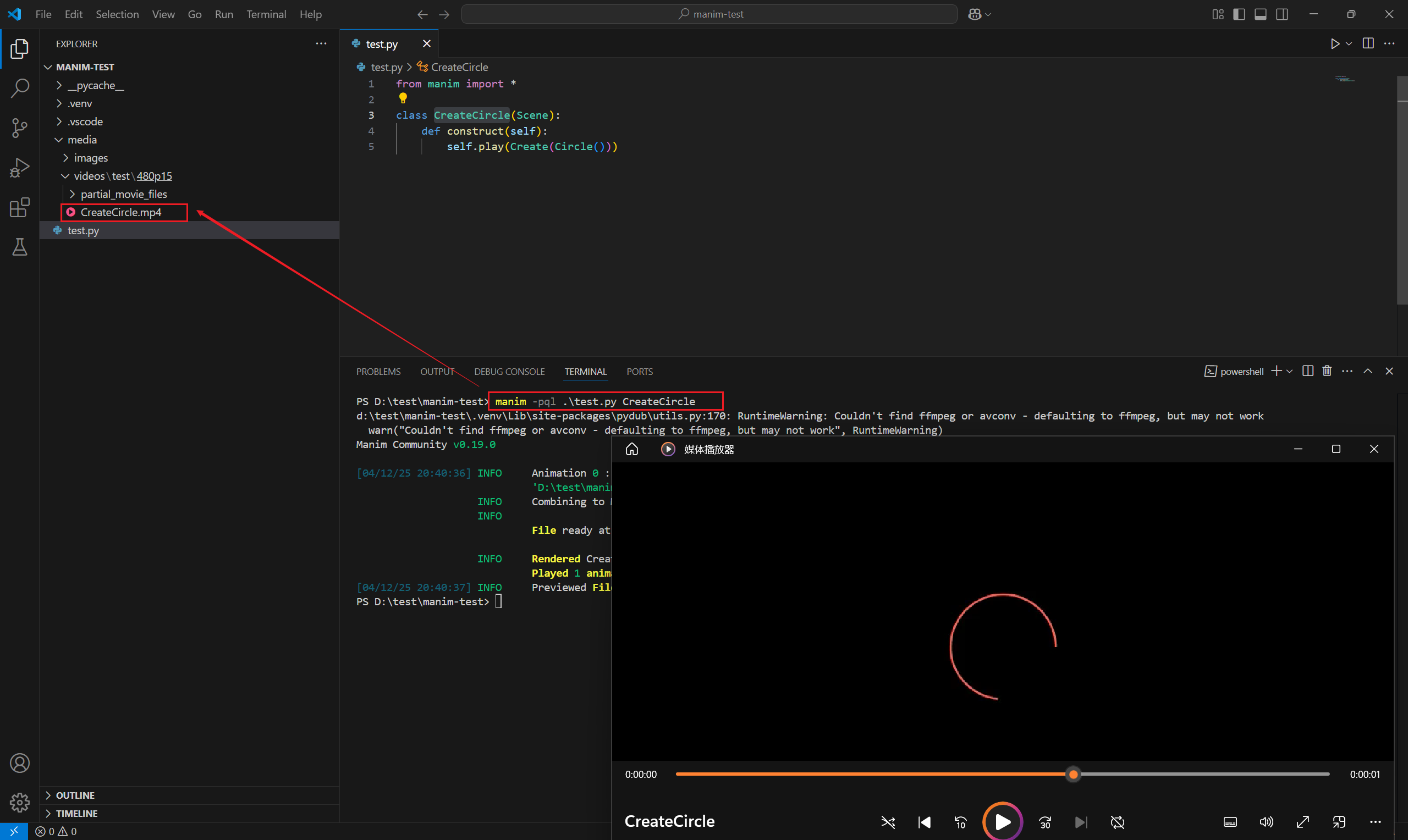1408x840 pixels.
Task: Open the Extensions view
Action: 20,207
